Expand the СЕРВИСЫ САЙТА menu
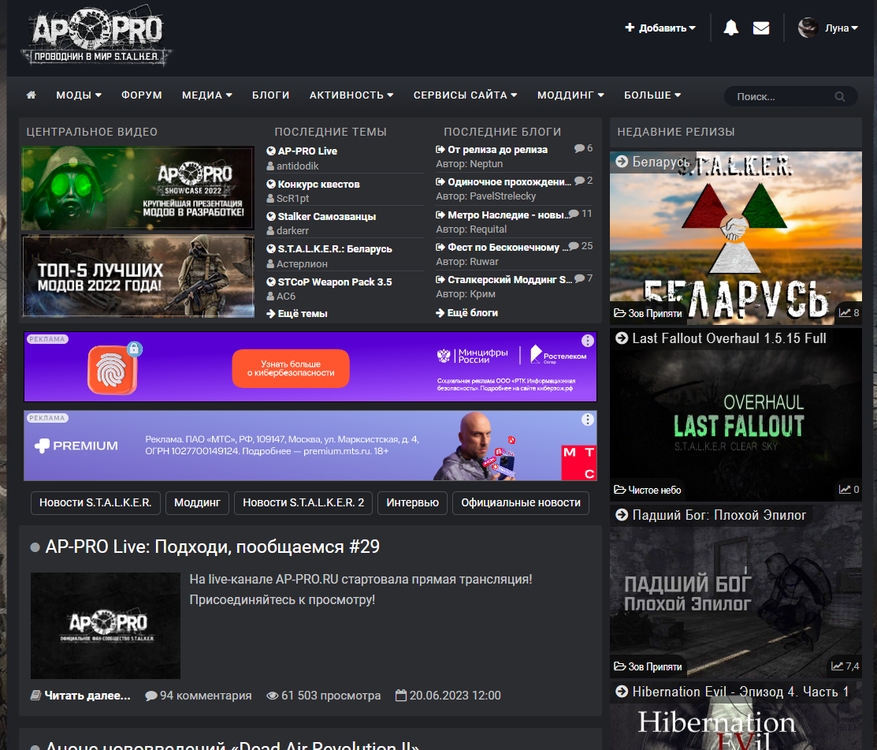The width and height of the screenshot is (877, 750). coord(465,95)
